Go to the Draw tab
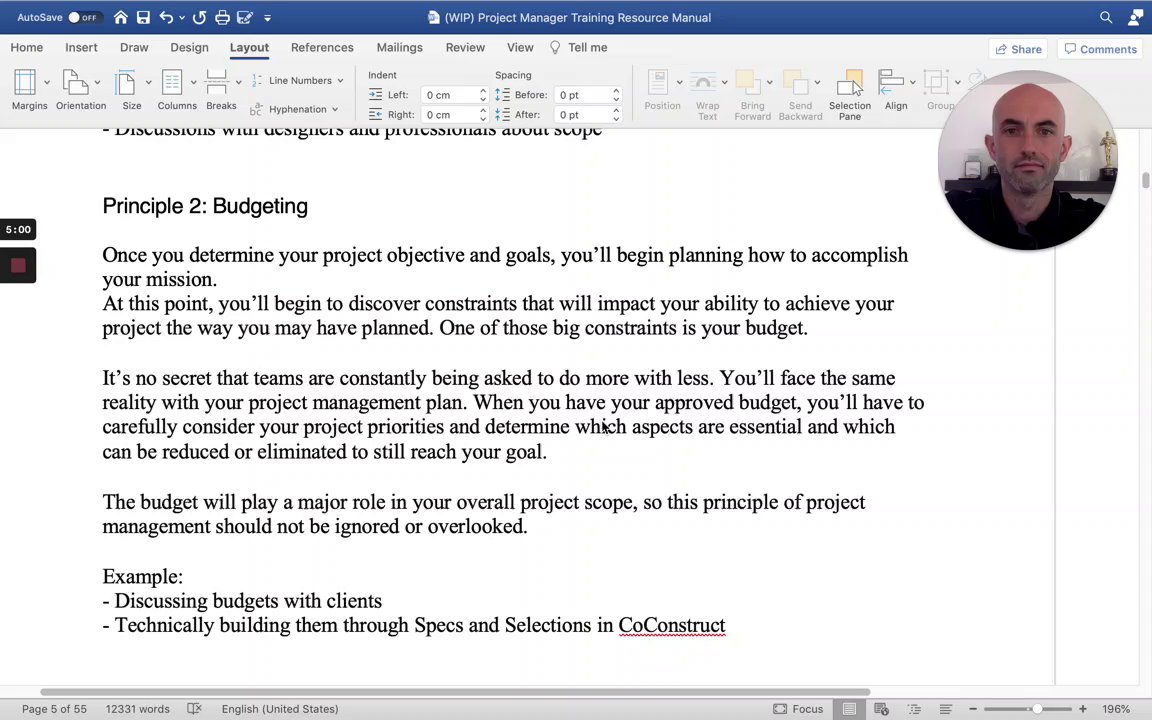Image resolution: width=1152 pixels, height=720 pixels. point(134,47)
